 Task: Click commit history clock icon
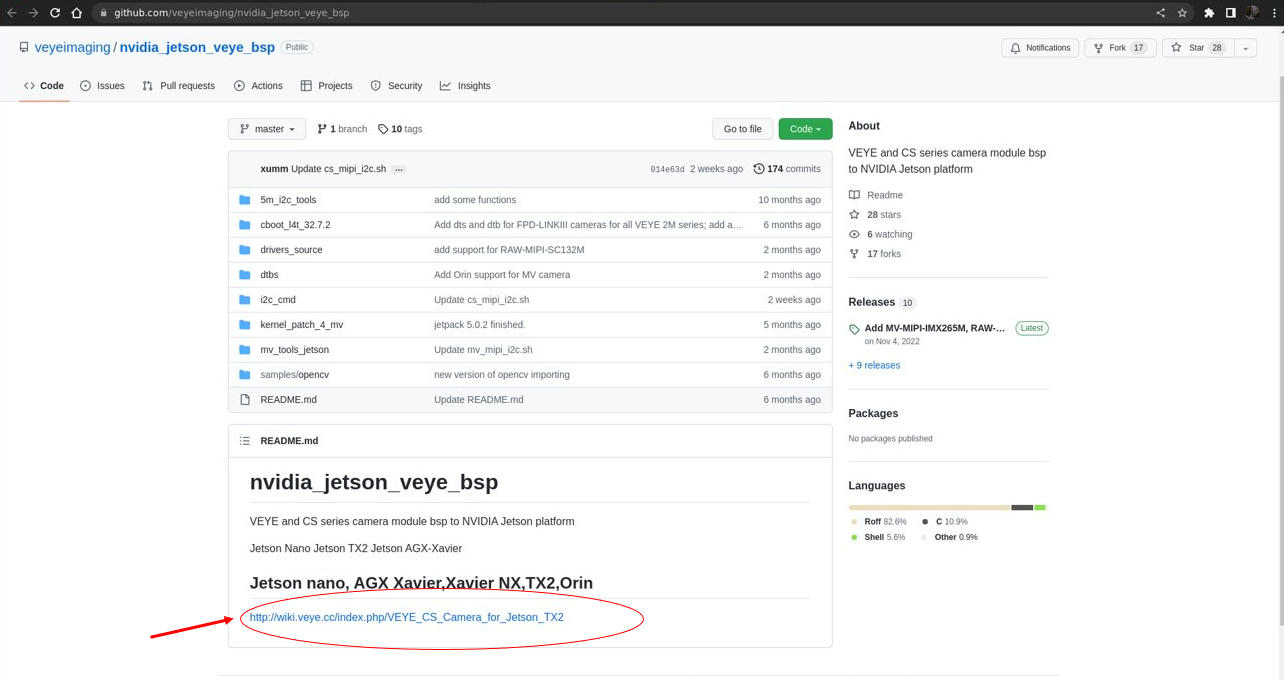759,169
